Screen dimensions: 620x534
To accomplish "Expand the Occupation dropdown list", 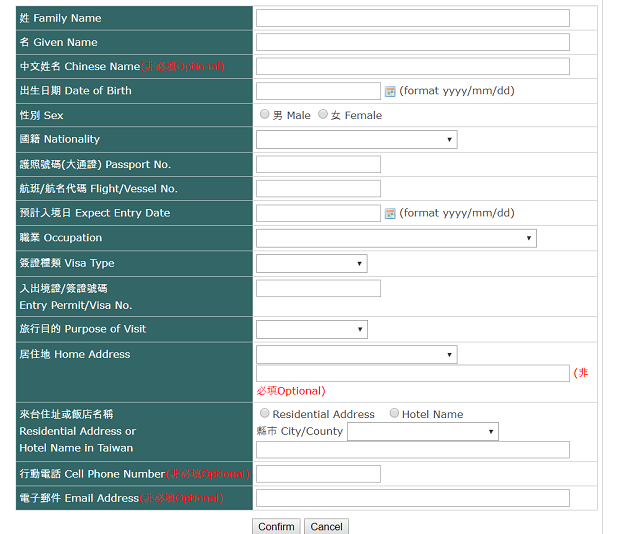I will [396, 238].
